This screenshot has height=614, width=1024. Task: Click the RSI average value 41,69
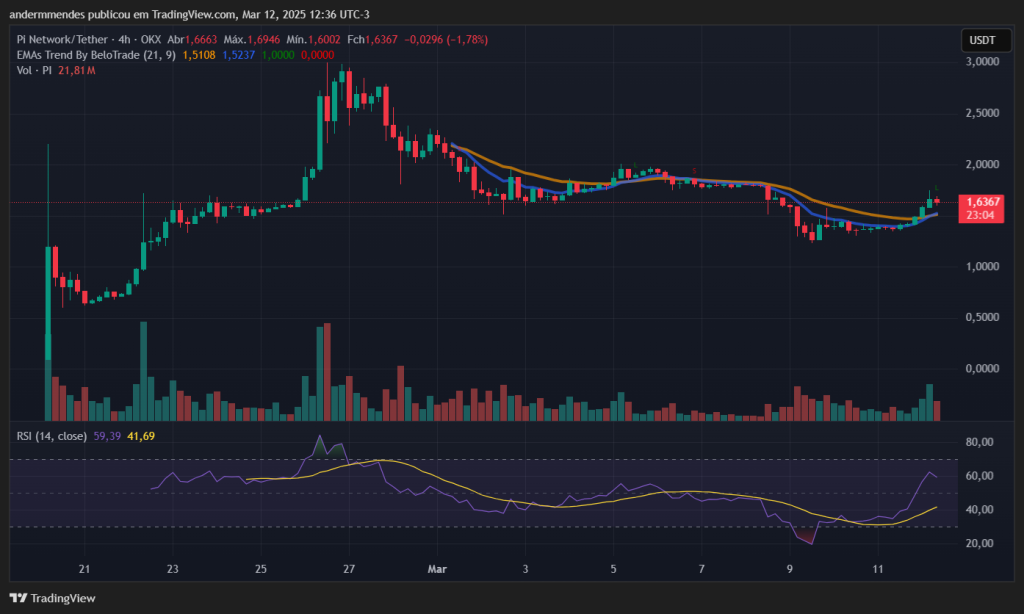141,436
